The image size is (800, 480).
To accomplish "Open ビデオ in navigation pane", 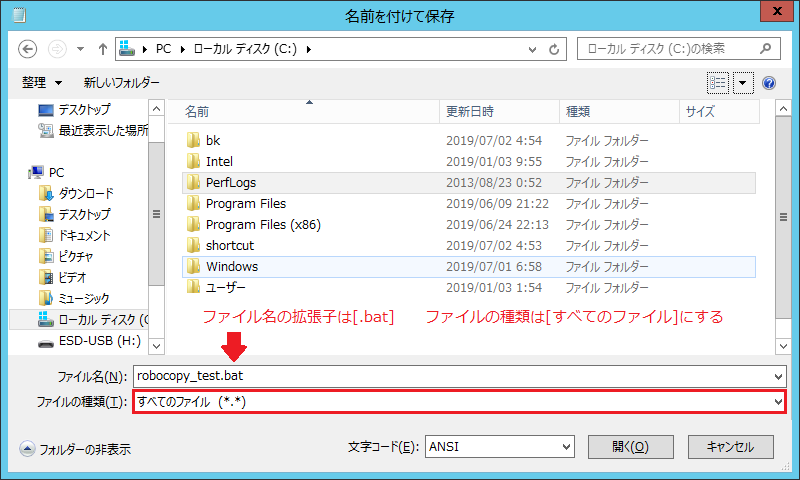I will 63,277.
